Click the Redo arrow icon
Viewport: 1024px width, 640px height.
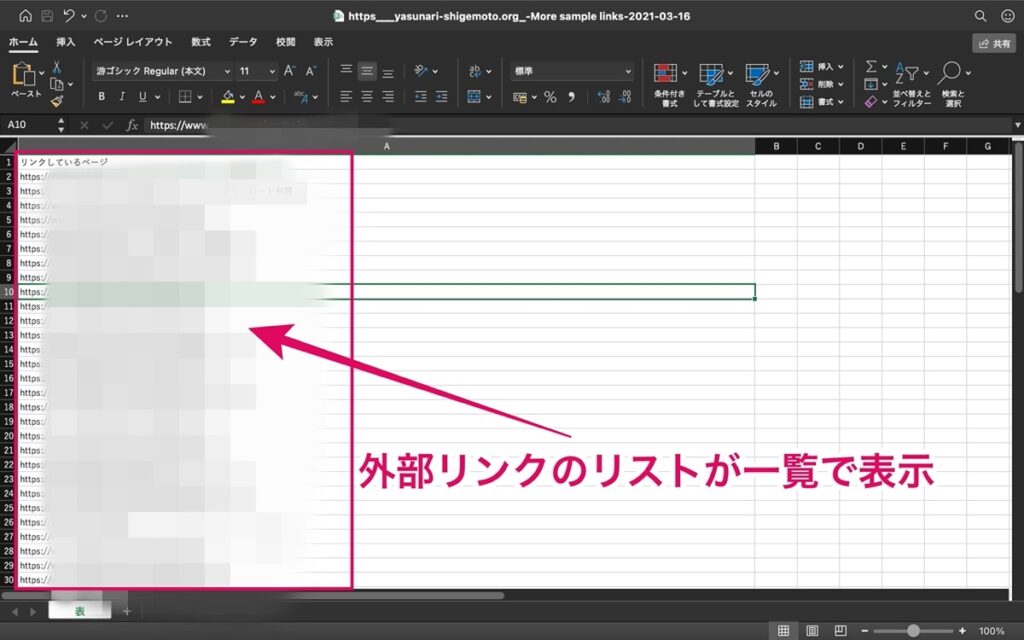pos(101,16)
